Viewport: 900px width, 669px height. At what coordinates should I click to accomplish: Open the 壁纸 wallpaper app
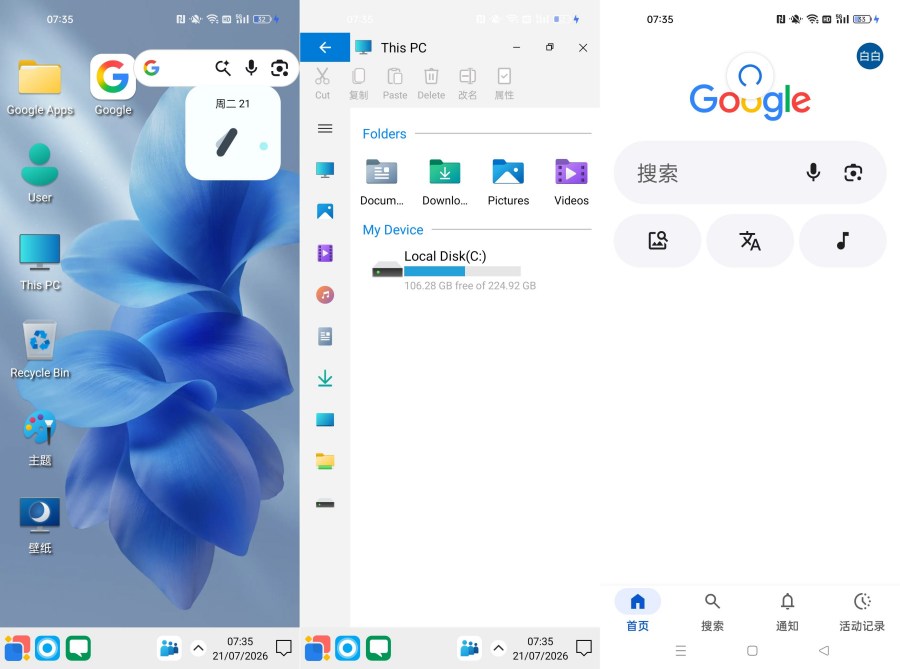(40, 525)
